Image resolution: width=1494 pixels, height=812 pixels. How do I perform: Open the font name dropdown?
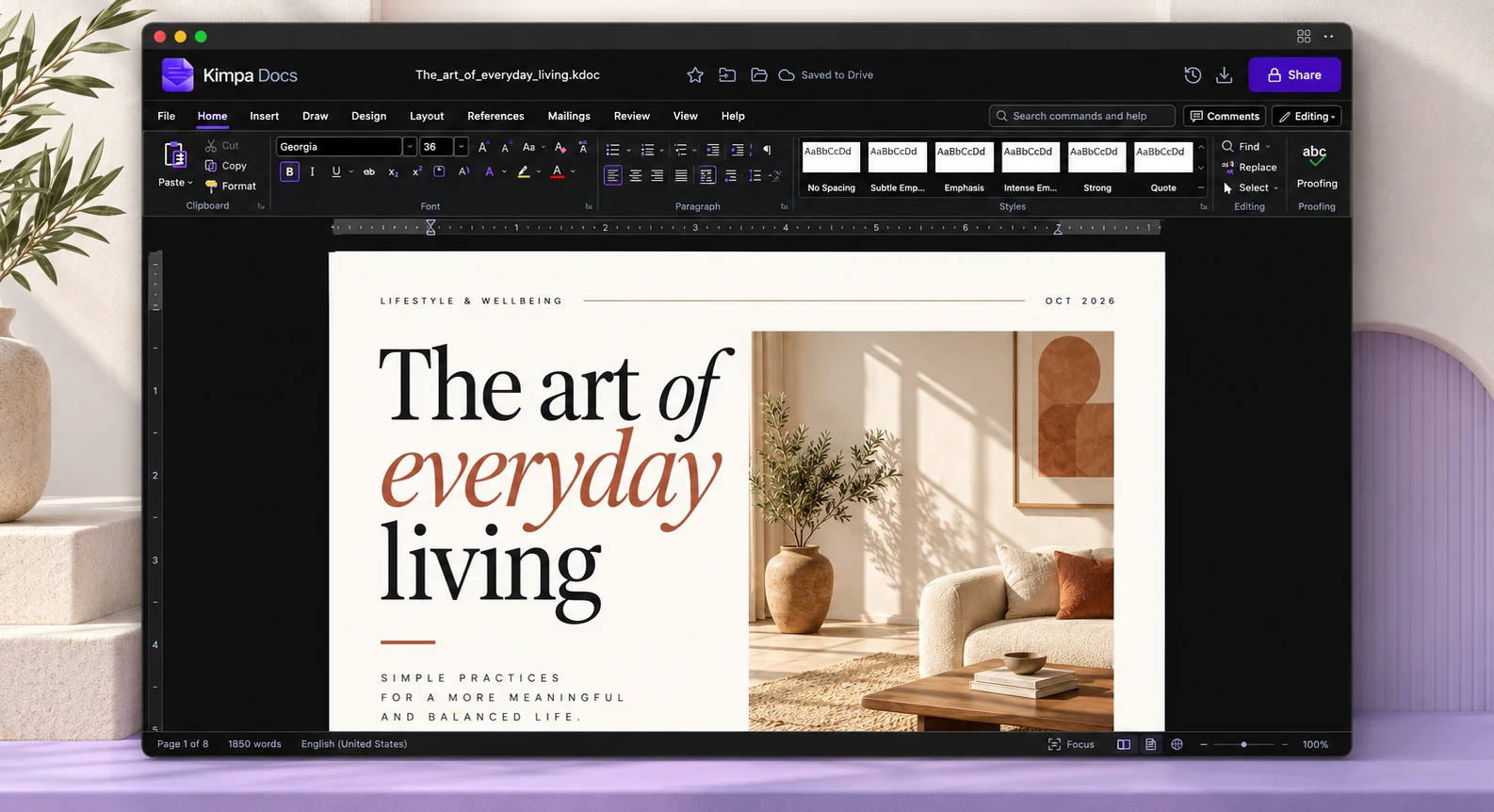click(x=410, y=147)
